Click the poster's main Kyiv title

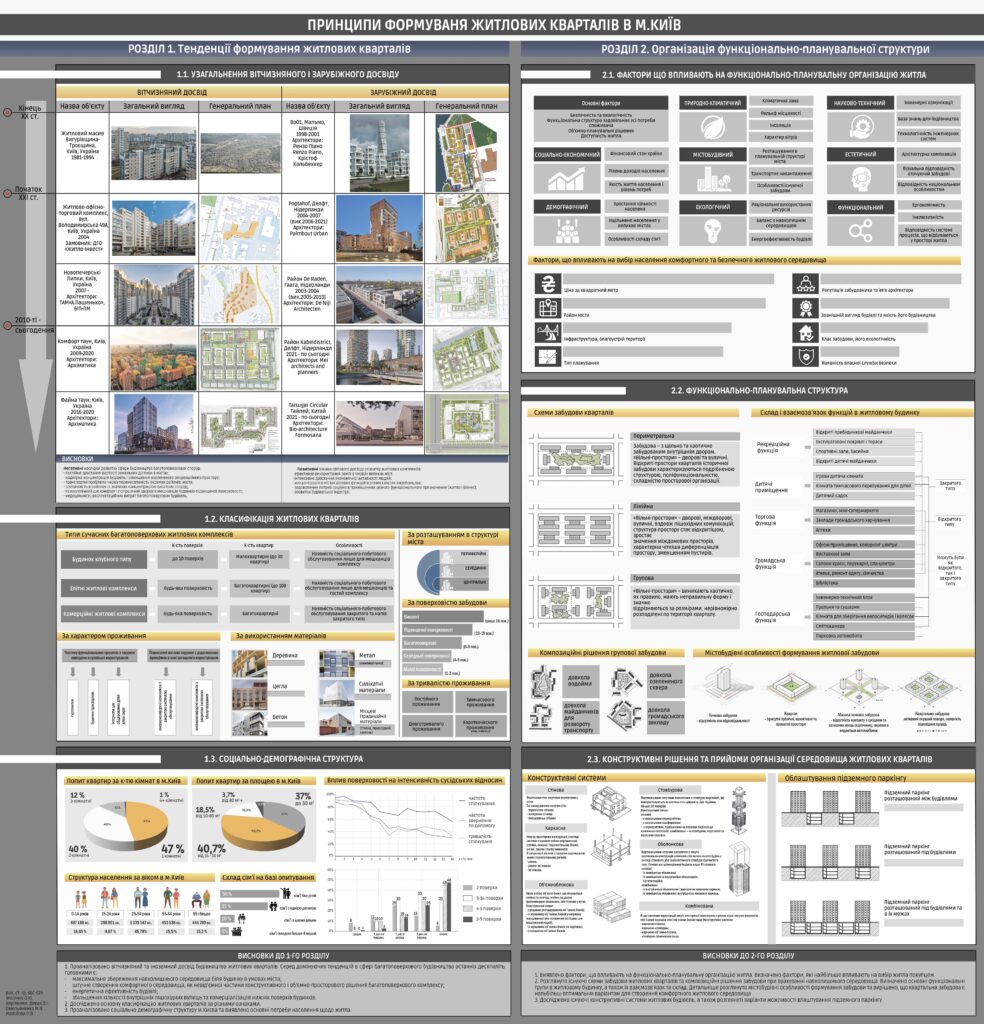[x=494, y=25]
